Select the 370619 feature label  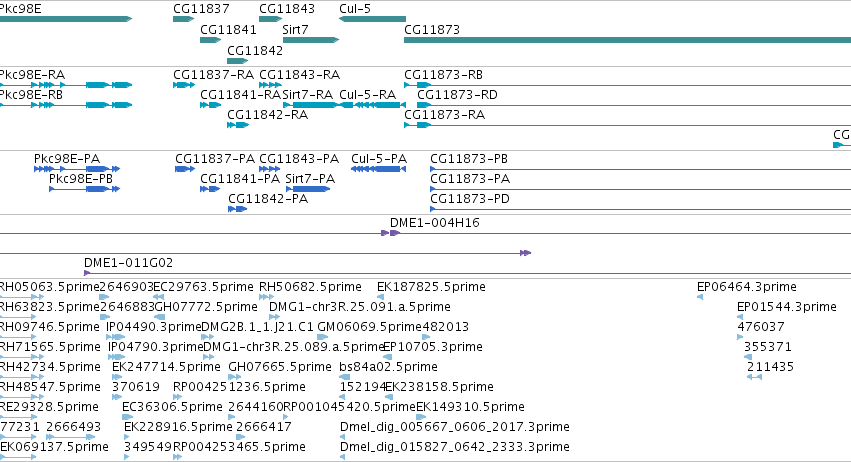136,387
